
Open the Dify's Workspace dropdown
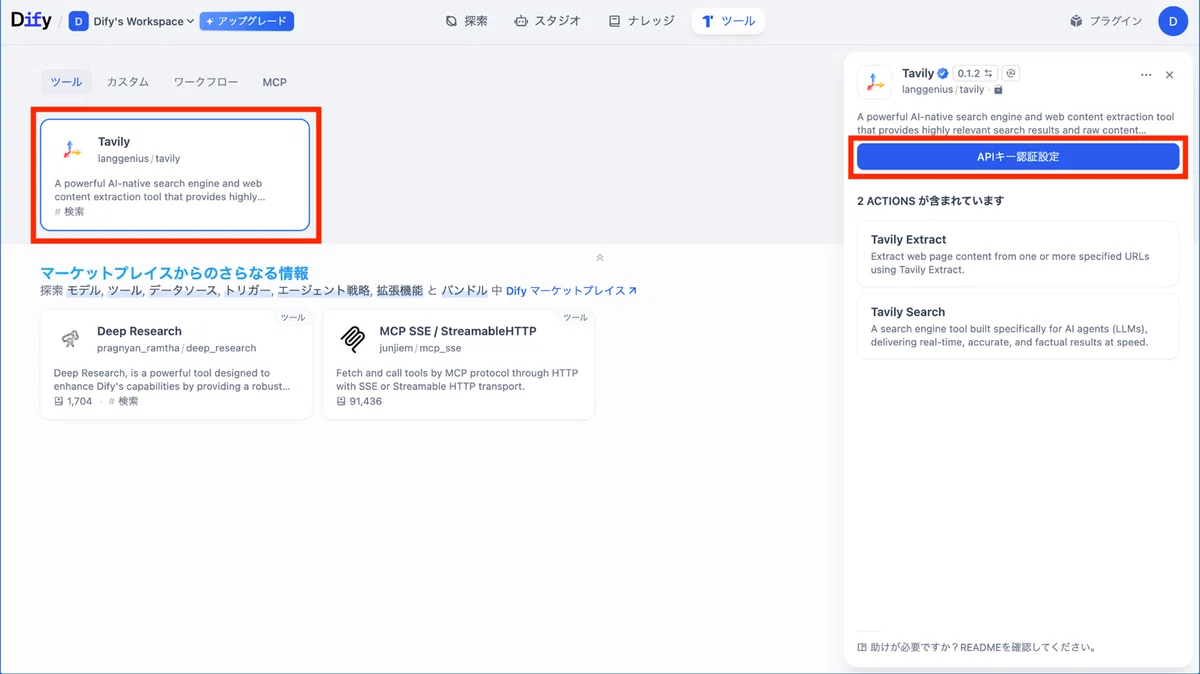(x=131, y=21)
